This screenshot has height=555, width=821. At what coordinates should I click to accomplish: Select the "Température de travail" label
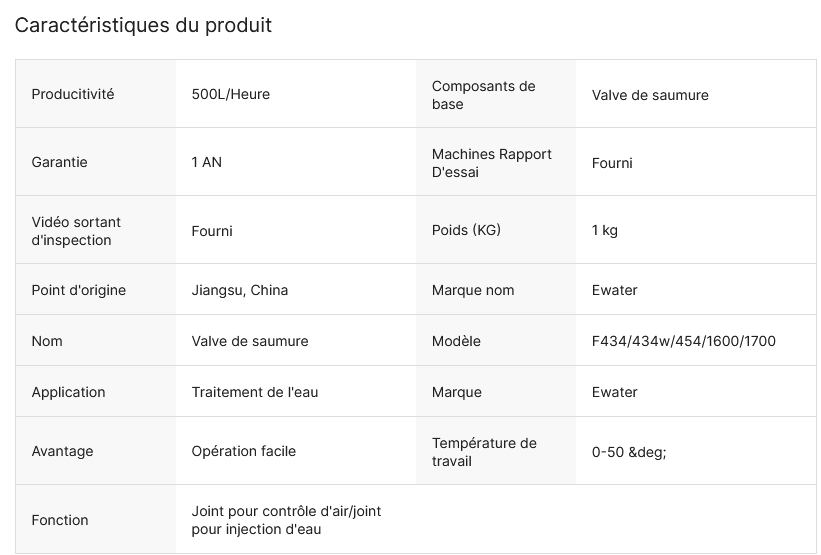pyautogui.click(x=484, y=452)
